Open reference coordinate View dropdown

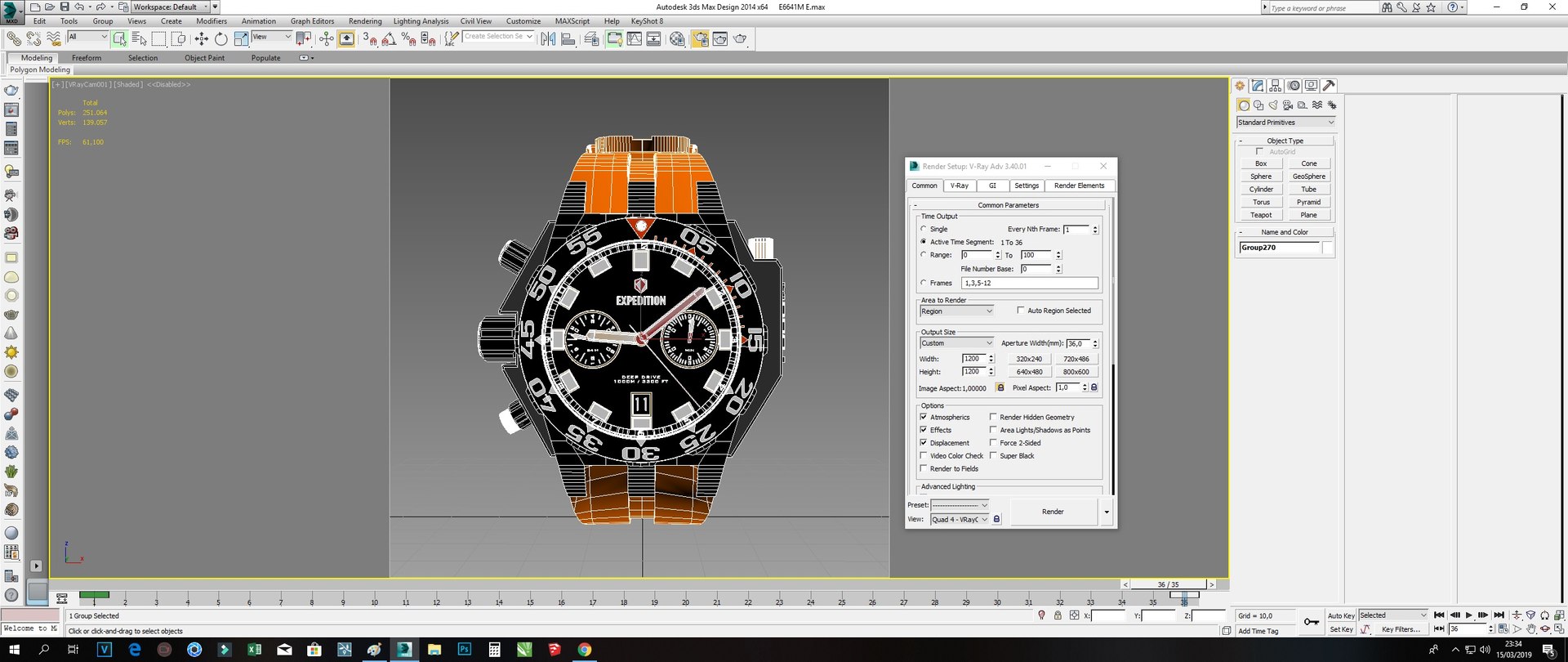(x=271, y=37)
